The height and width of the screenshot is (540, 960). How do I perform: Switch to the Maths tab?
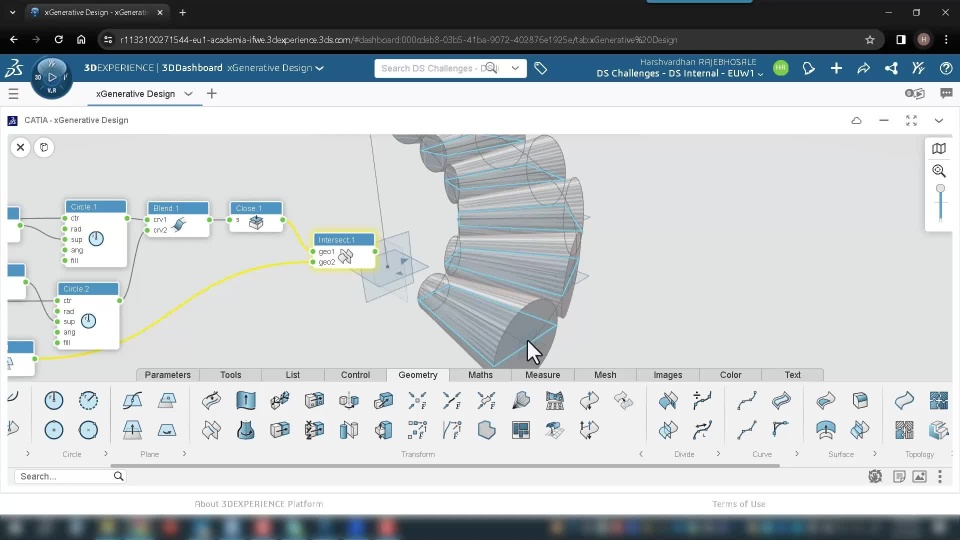click(481, 375)
